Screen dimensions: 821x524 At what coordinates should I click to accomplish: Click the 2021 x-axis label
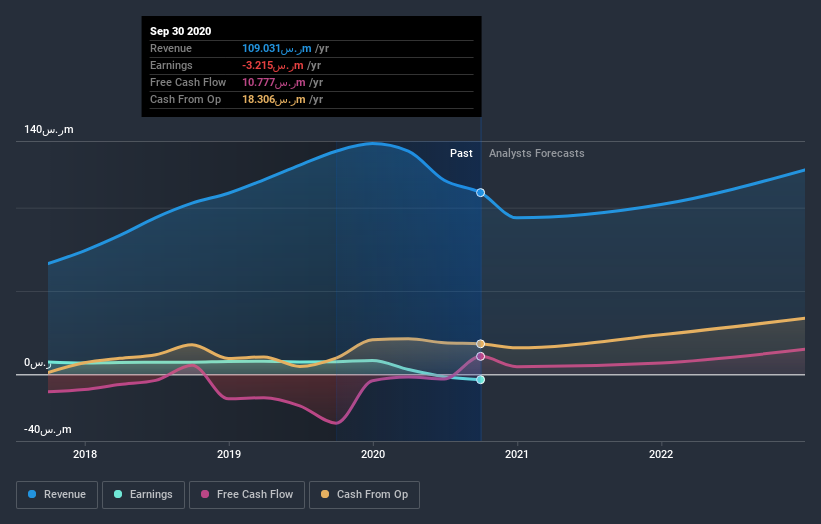[517, 454]
